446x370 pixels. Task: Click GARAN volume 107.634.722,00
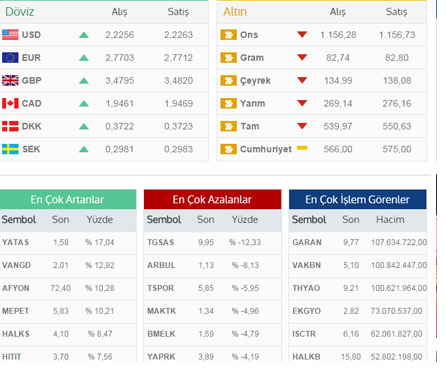(399, 242)
